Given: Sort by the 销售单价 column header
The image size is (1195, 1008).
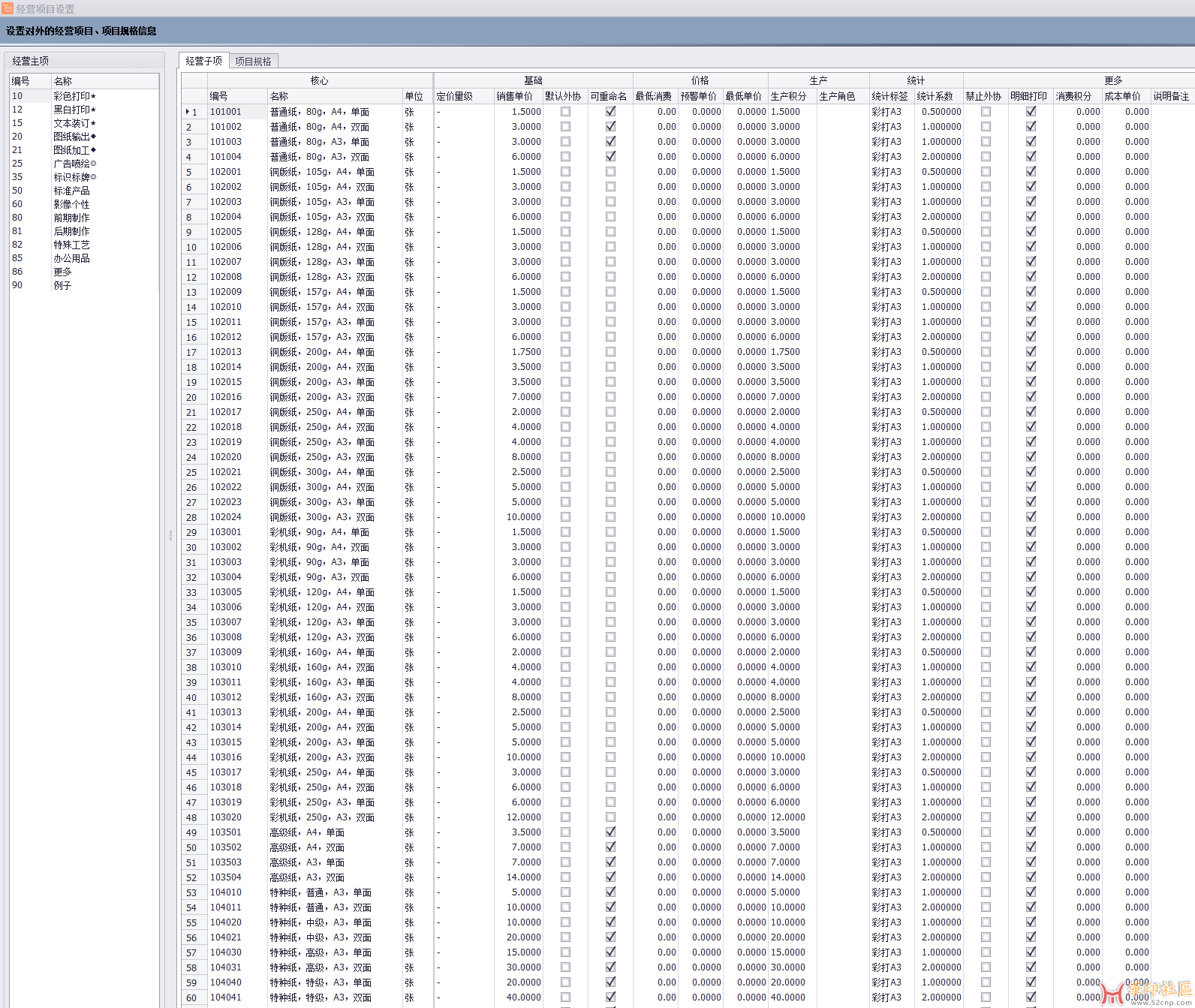Looking at the screenshot, I should coord(514,96).
